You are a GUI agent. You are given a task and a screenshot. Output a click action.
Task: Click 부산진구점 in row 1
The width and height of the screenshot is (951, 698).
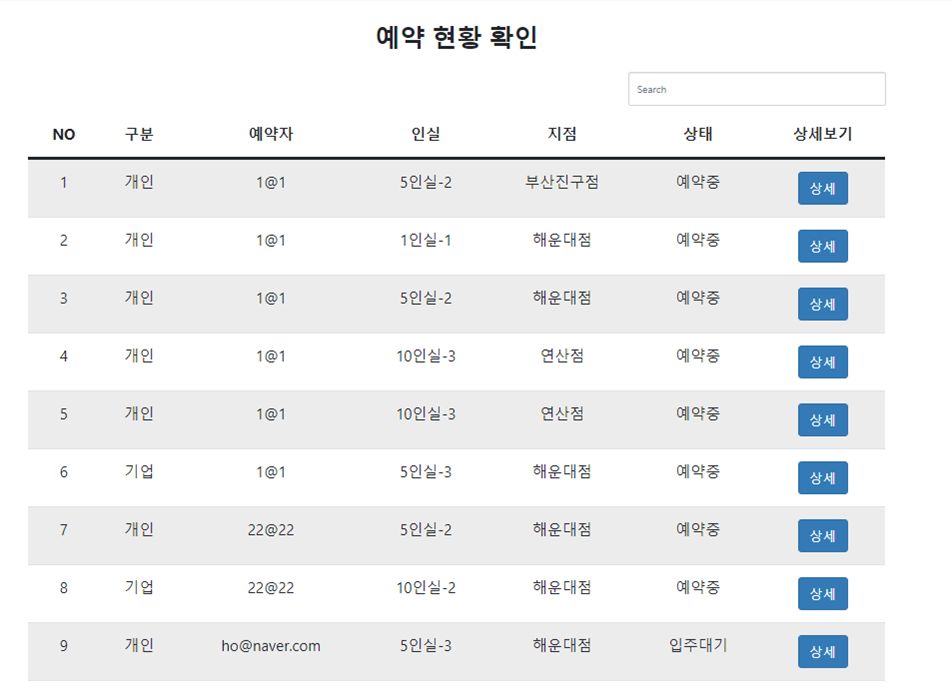tap(562, 182)
